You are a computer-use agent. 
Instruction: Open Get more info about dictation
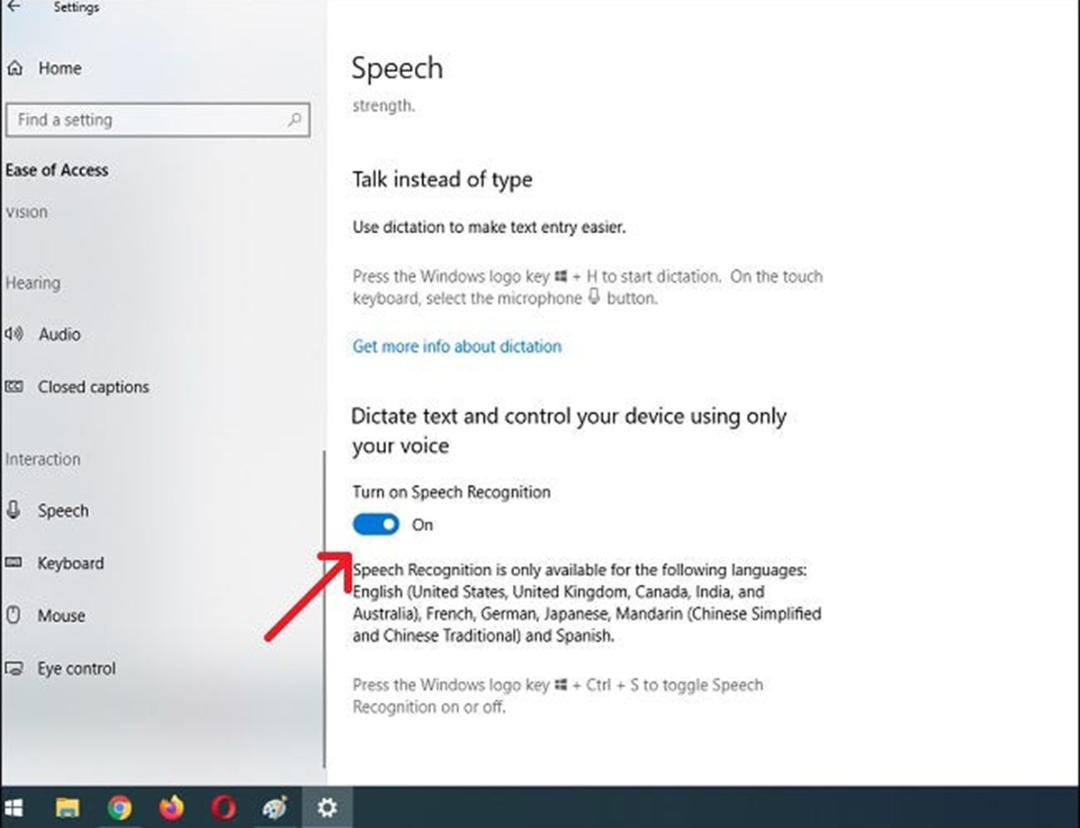coord(457,346)
